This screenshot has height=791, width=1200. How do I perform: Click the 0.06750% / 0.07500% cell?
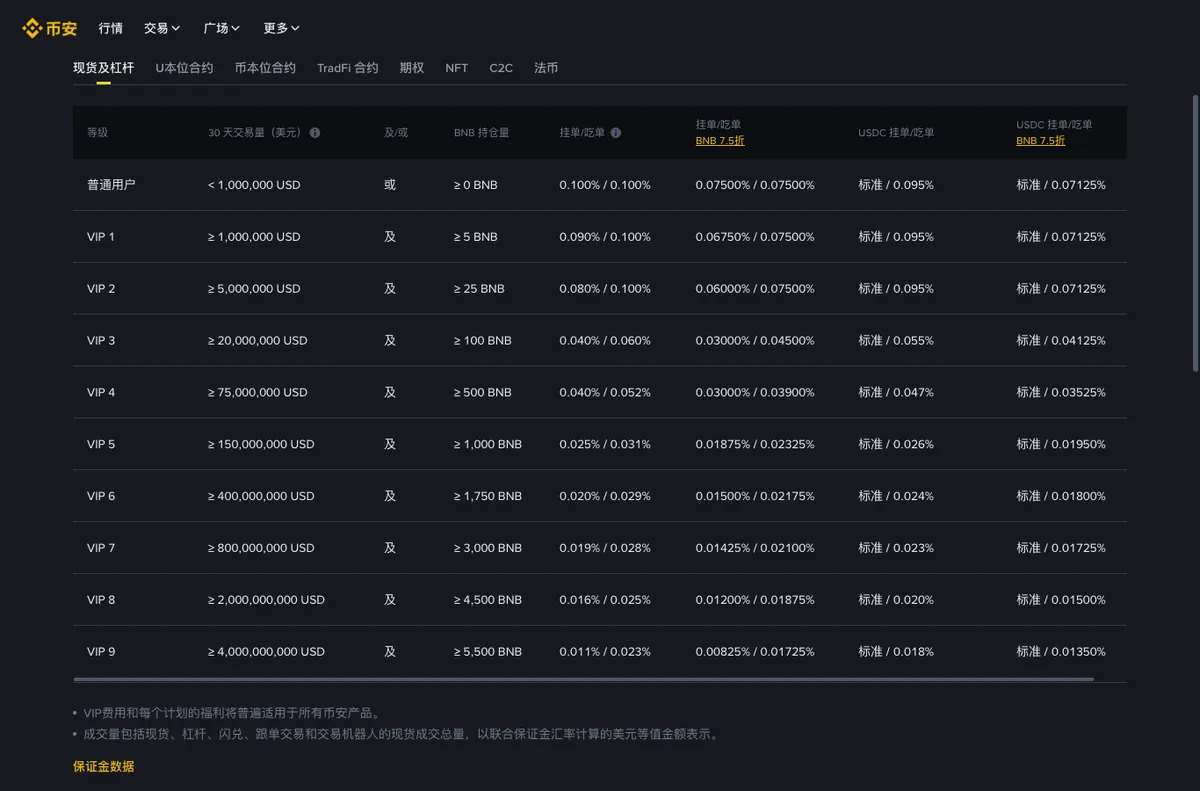point(755,237)
